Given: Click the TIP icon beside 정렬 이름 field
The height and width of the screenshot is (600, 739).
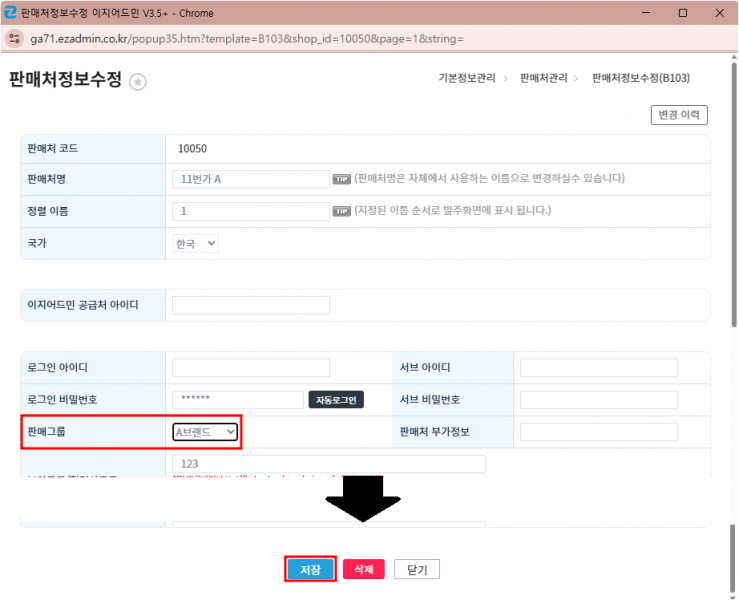Looking at the screenshot, I should click(342, 211).
